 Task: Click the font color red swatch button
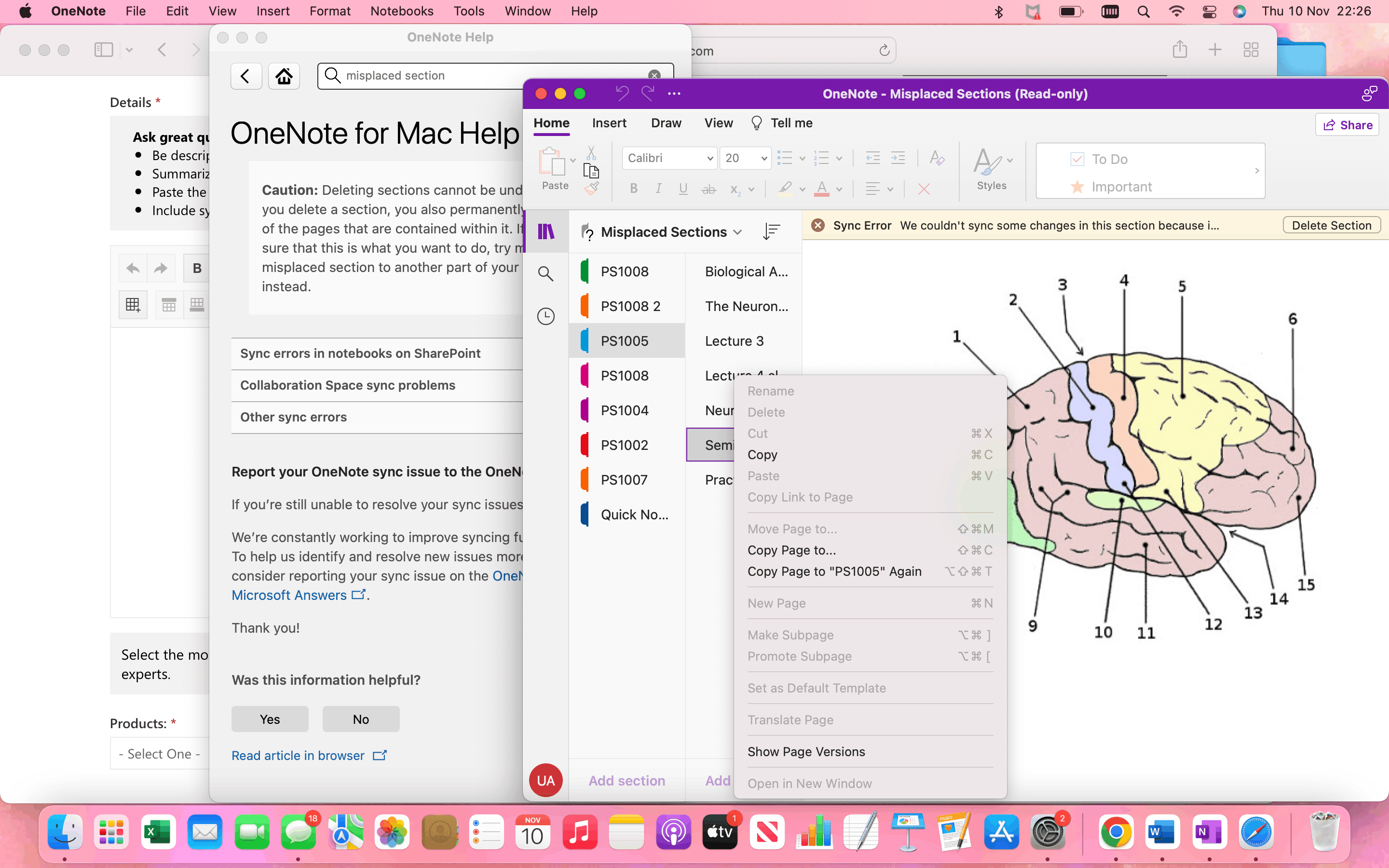click(x=821, y=189)
